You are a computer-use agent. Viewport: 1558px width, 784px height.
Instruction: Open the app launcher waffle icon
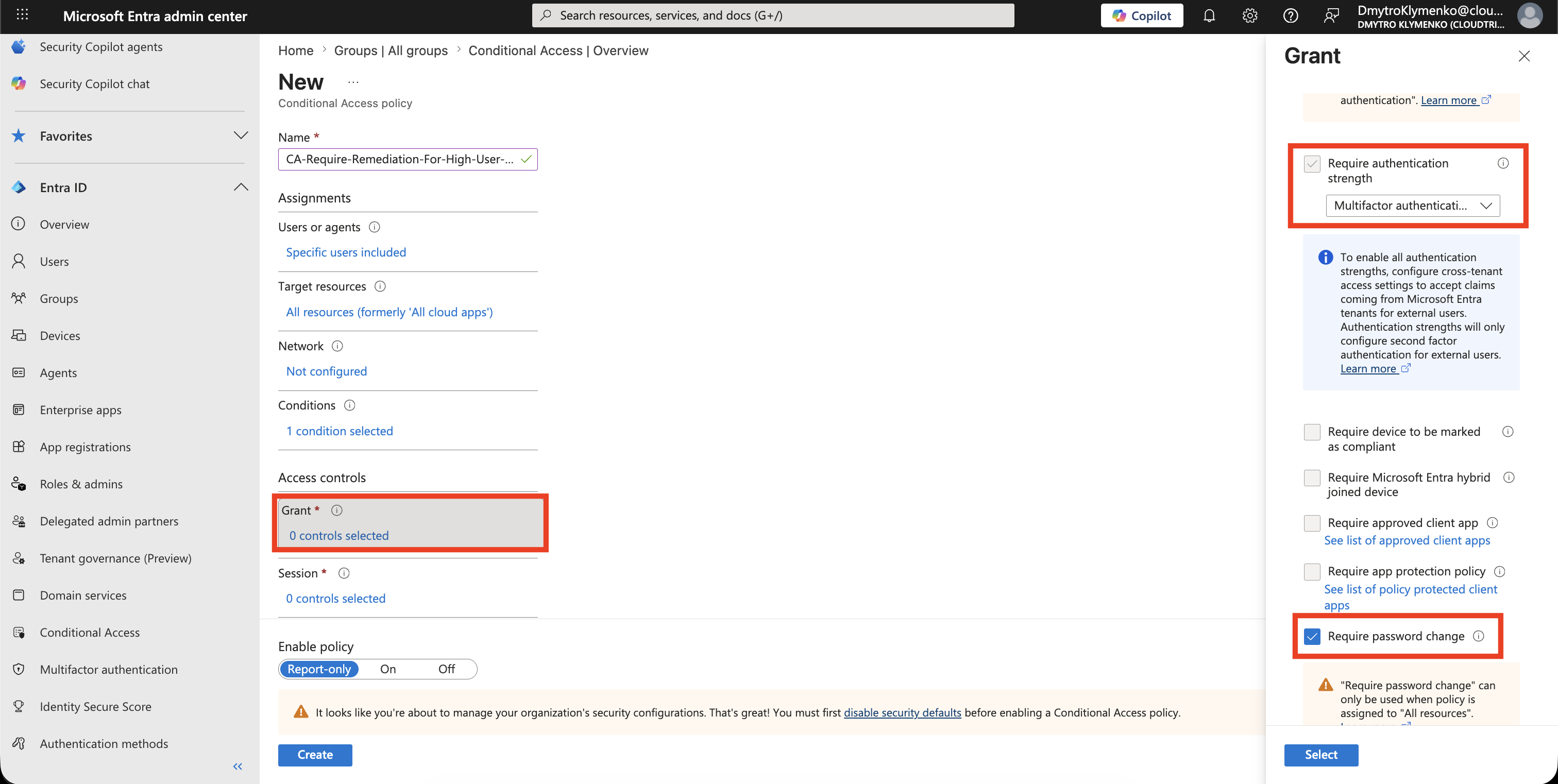(22, 14)
